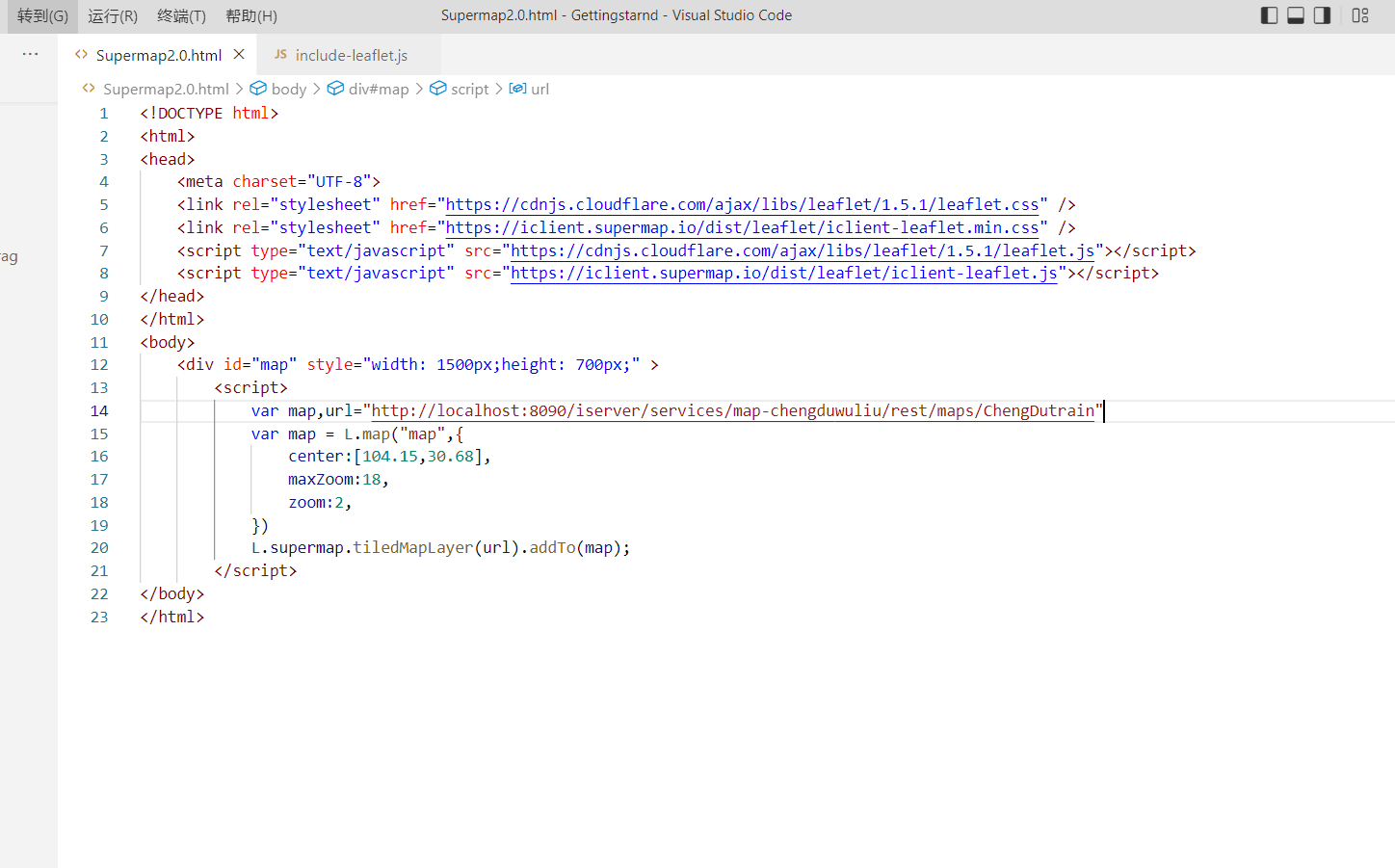Open customize layout icon

[x=1360, y=15]
